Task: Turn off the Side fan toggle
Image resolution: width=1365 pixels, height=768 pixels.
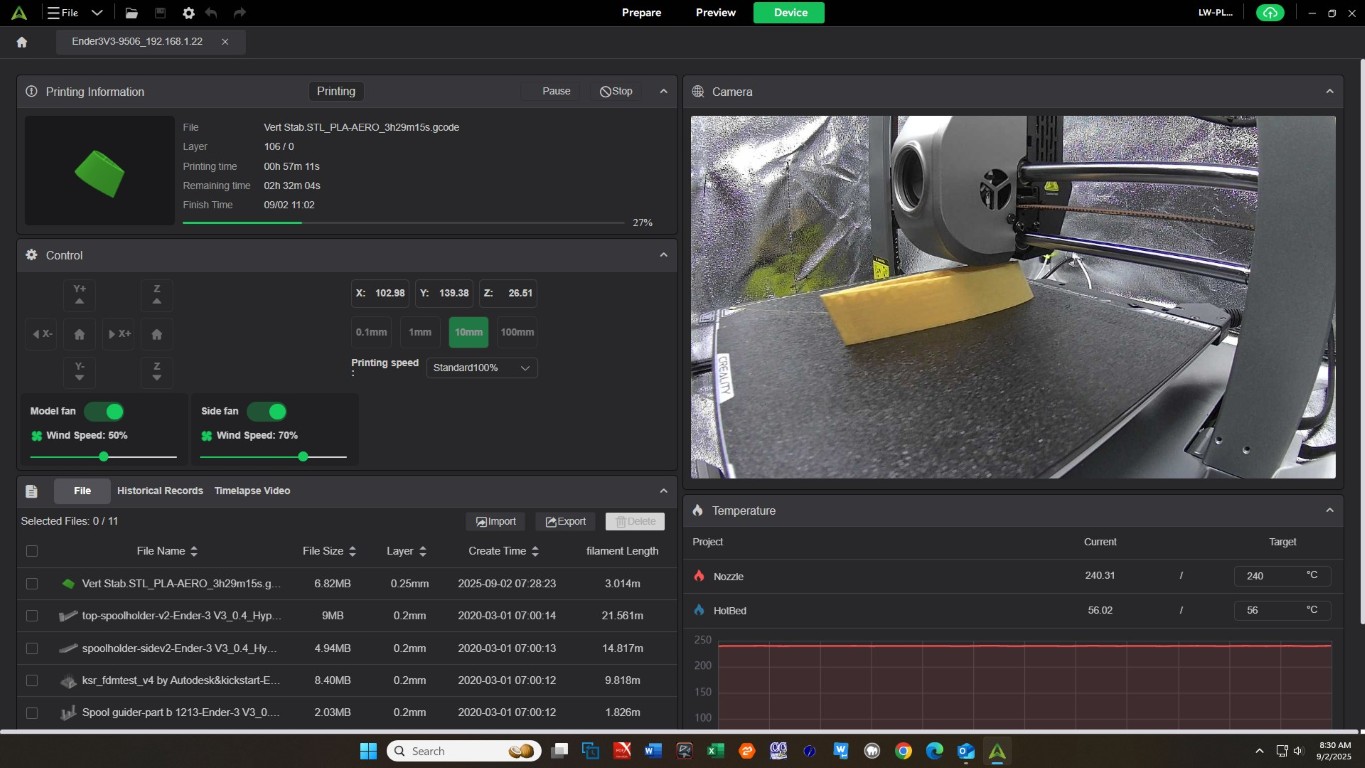Action: click(267, 412)
